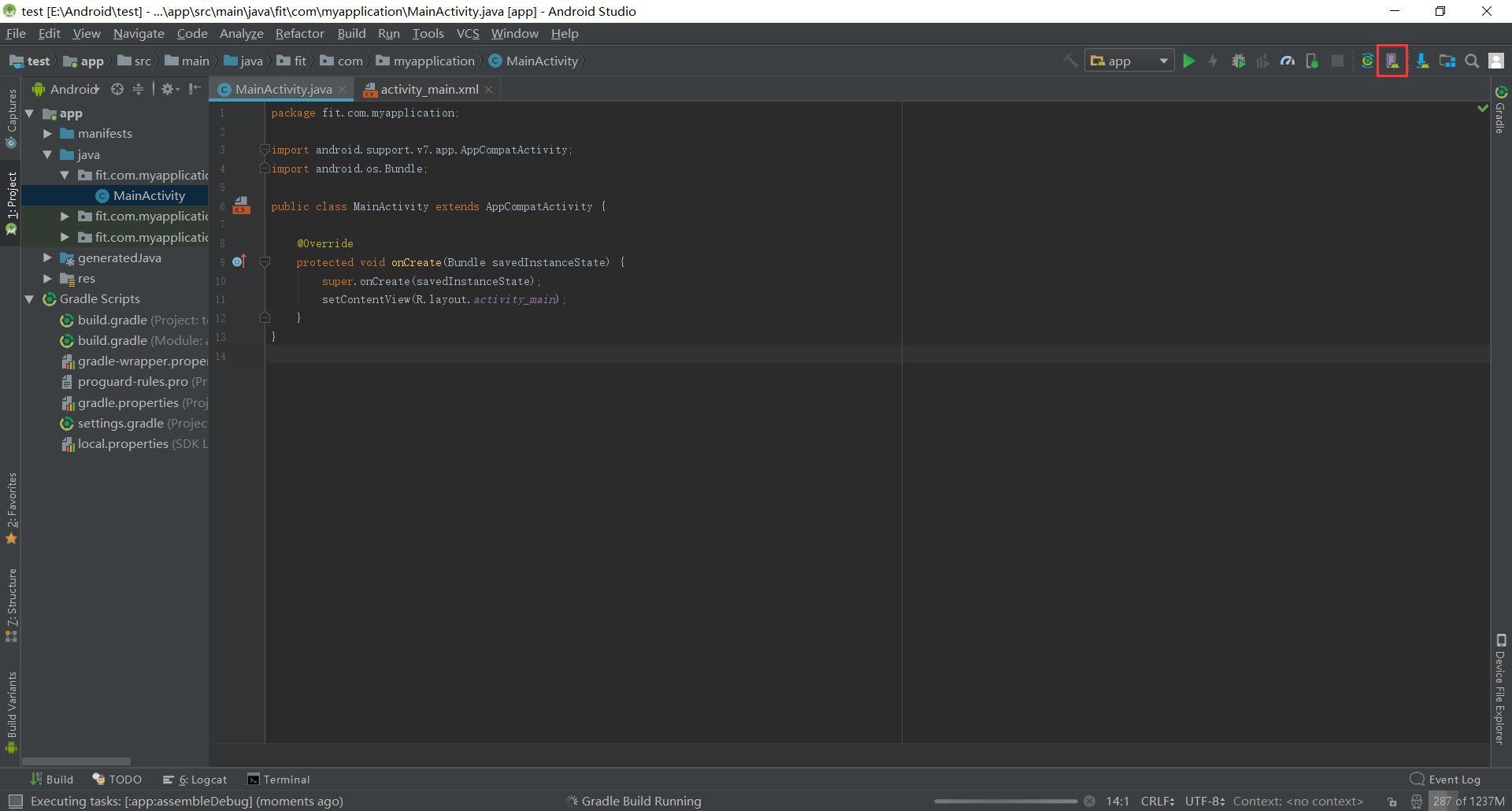Expand the manifests folder
The height and width of the screenshot is (811, 1512).
[47, 134]
